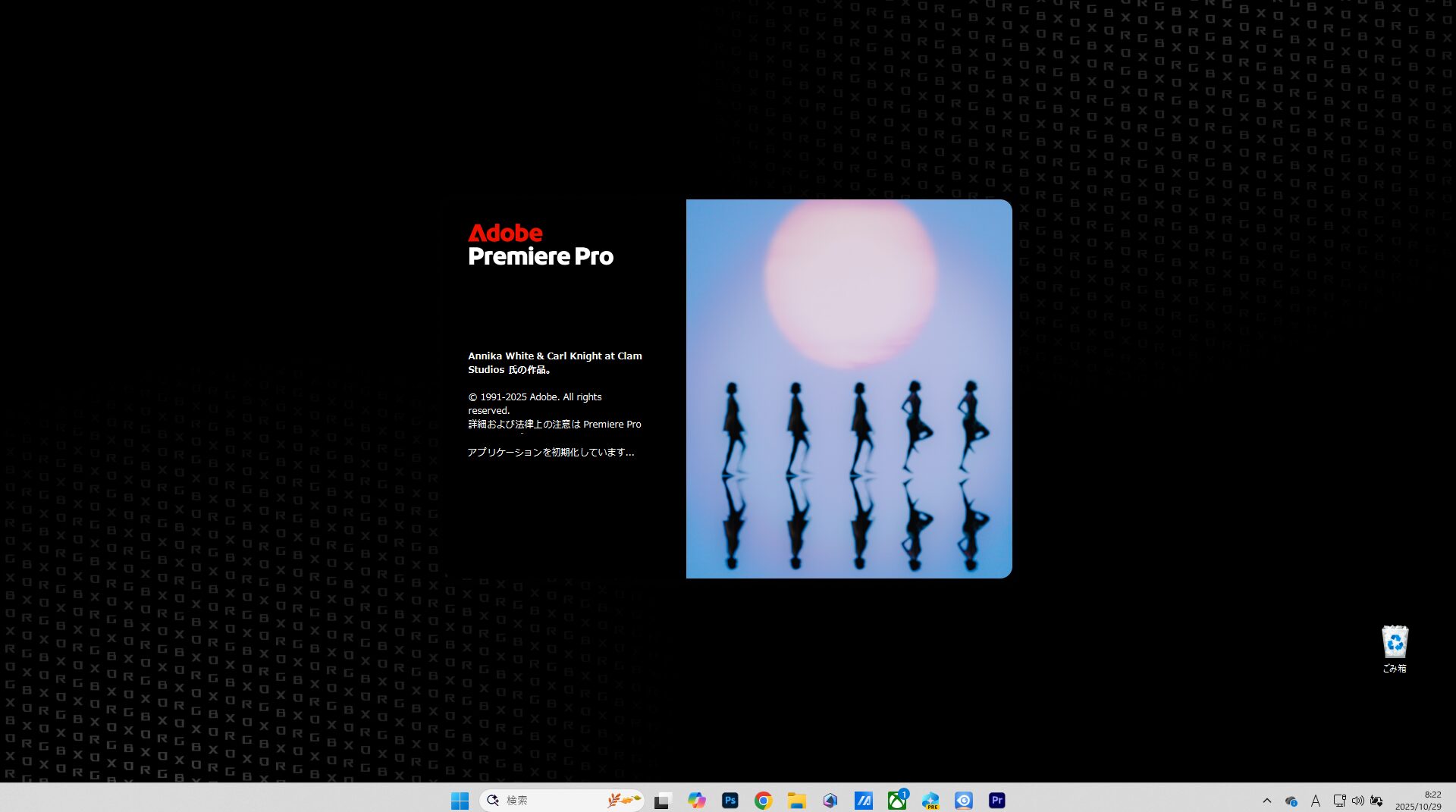
Task: Switch to Premiere Pro in the taskbar
Action: pyautogui.click(x=997, y=801)
